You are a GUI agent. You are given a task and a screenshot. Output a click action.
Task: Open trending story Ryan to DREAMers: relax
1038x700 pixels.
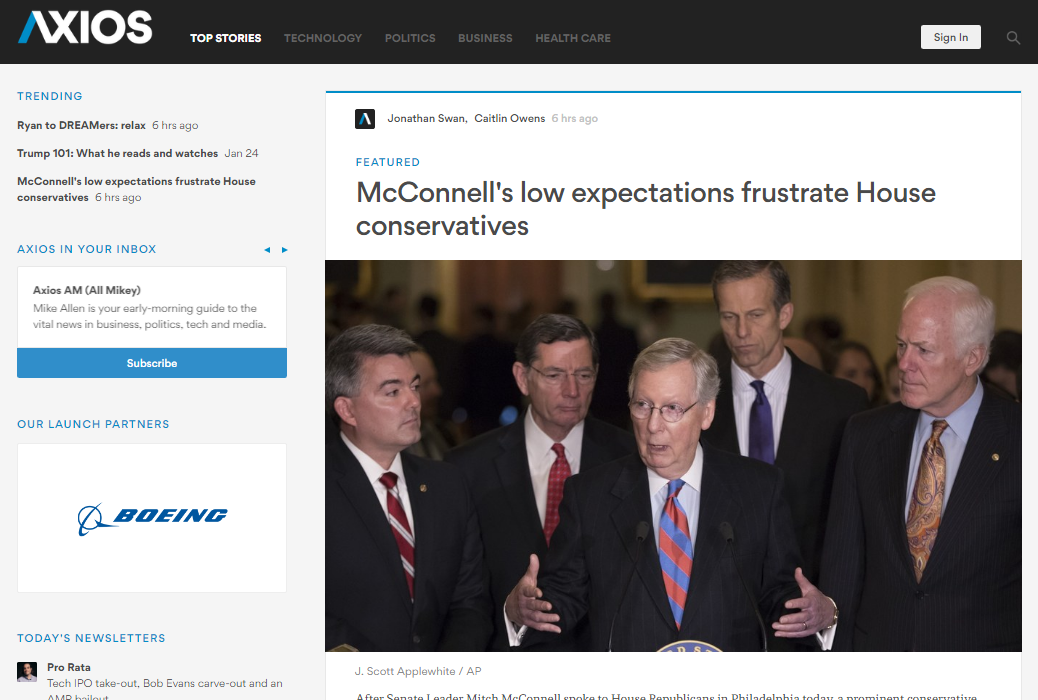pos(81,125)
